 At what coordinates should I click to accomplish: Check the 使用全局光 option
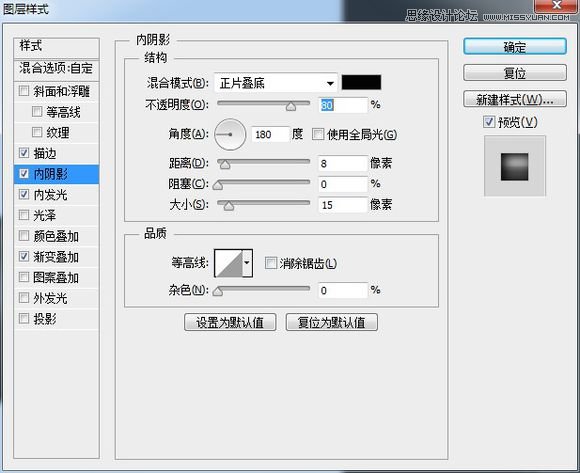pyautogui.click(x=318, y=134)
